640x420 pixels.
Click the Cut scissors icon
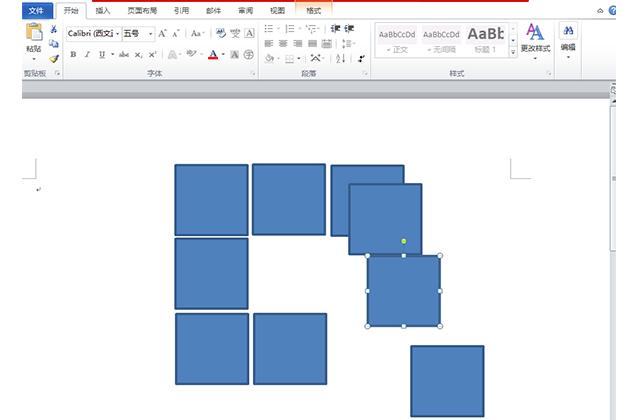click(x=53, y=29)
